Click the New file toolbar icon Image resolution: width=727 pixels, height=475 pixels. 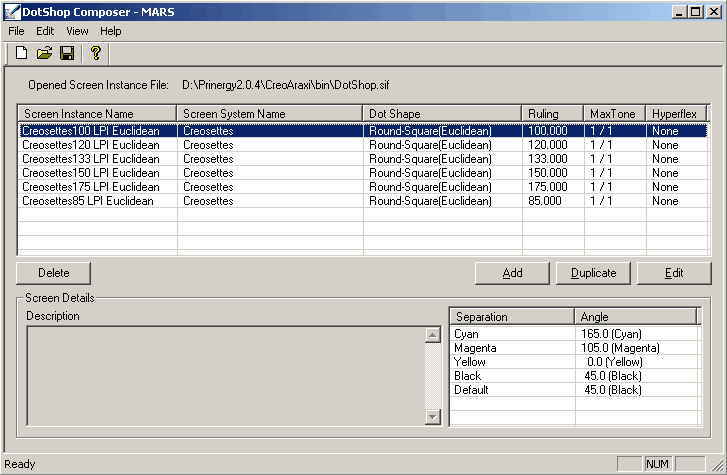click(x=21, y=53)
